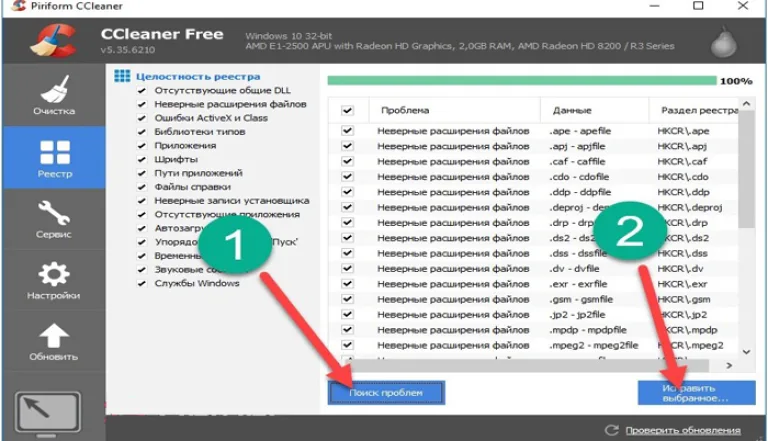The width and height of the screenshot is (768, 441).
Task: Toggle Пути приложений checkbox
Action: point(142,173)
